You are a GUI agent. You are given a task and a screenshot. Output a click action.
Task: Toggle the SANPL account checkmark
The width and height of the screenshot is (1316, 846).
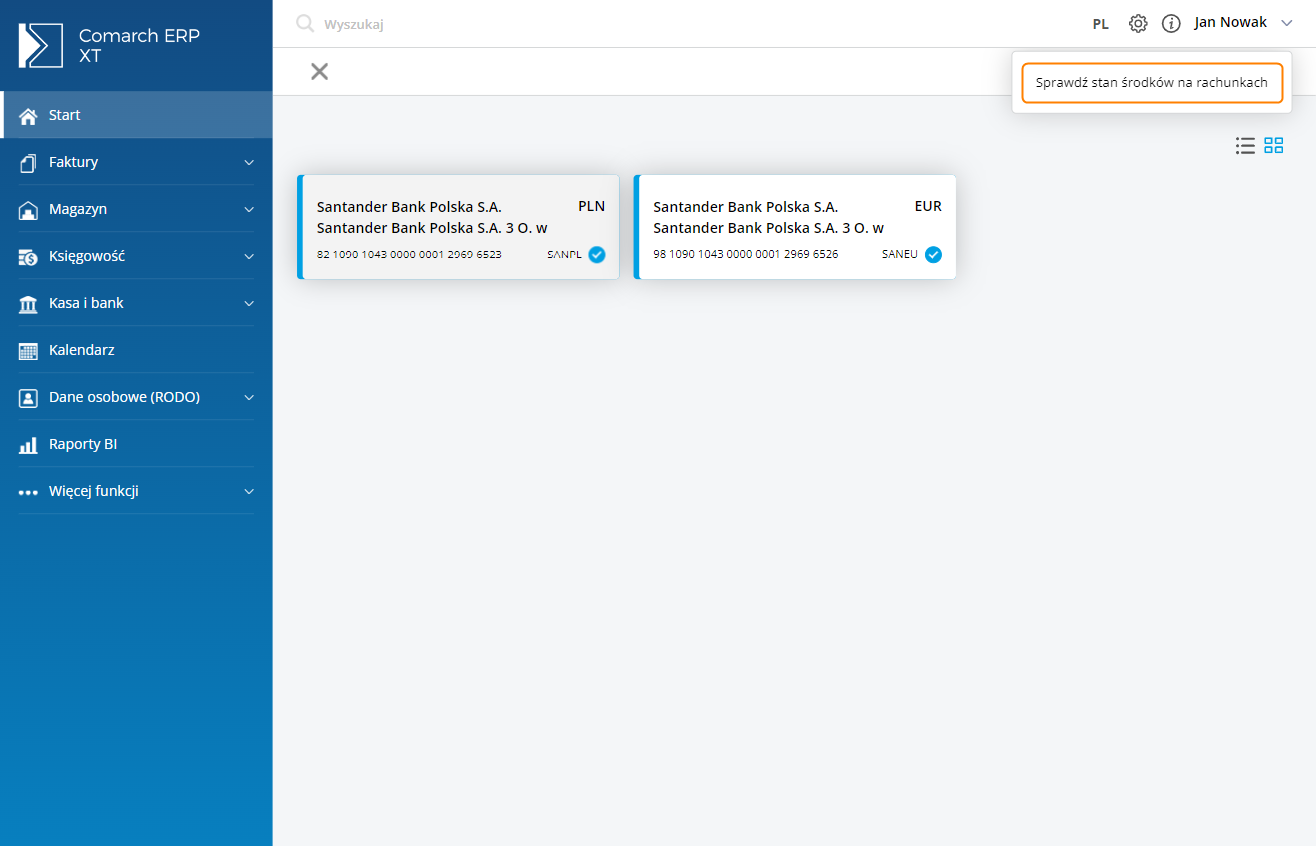point(597,255)
